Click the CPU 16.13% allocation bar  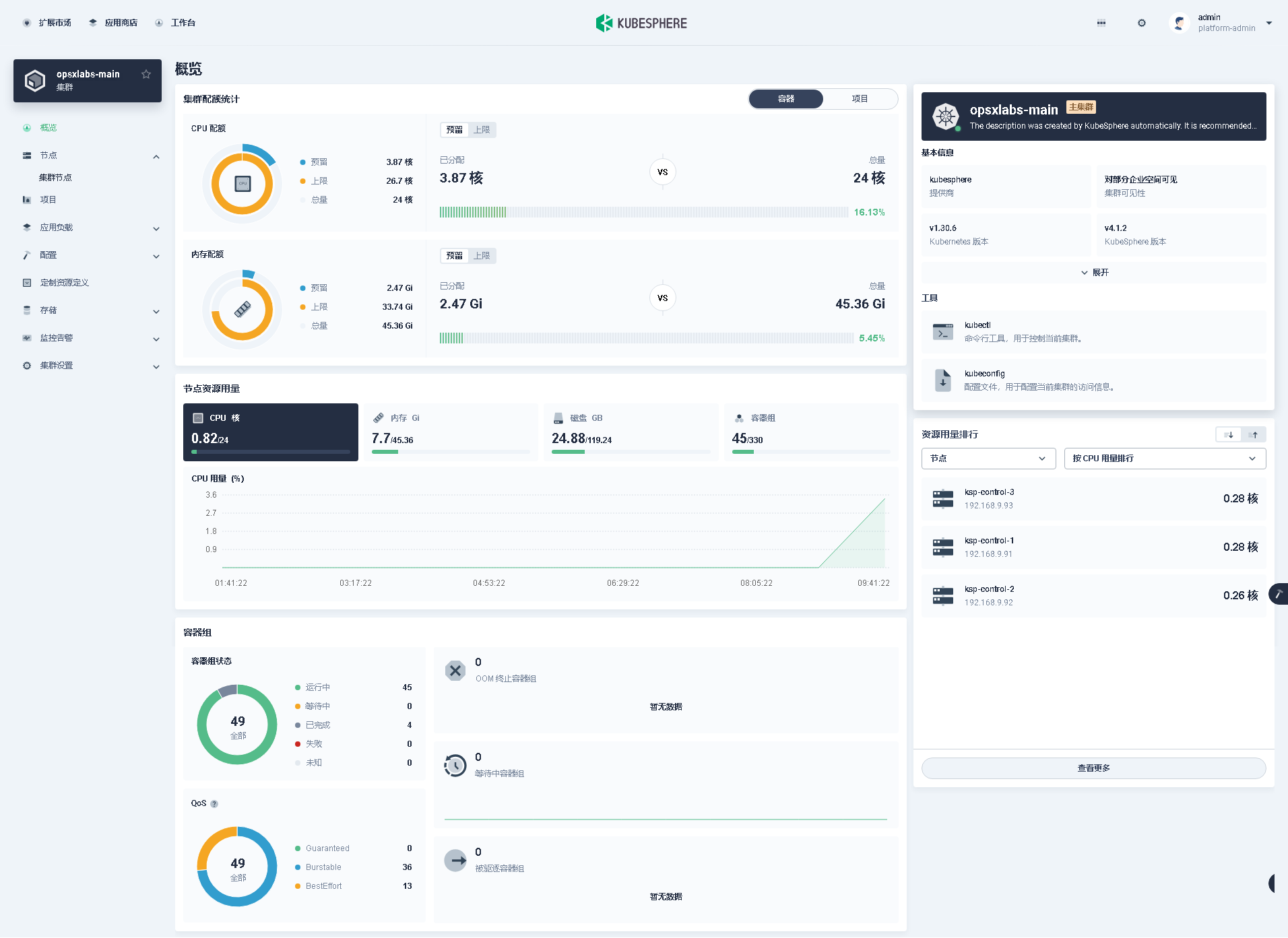point(644,212)
